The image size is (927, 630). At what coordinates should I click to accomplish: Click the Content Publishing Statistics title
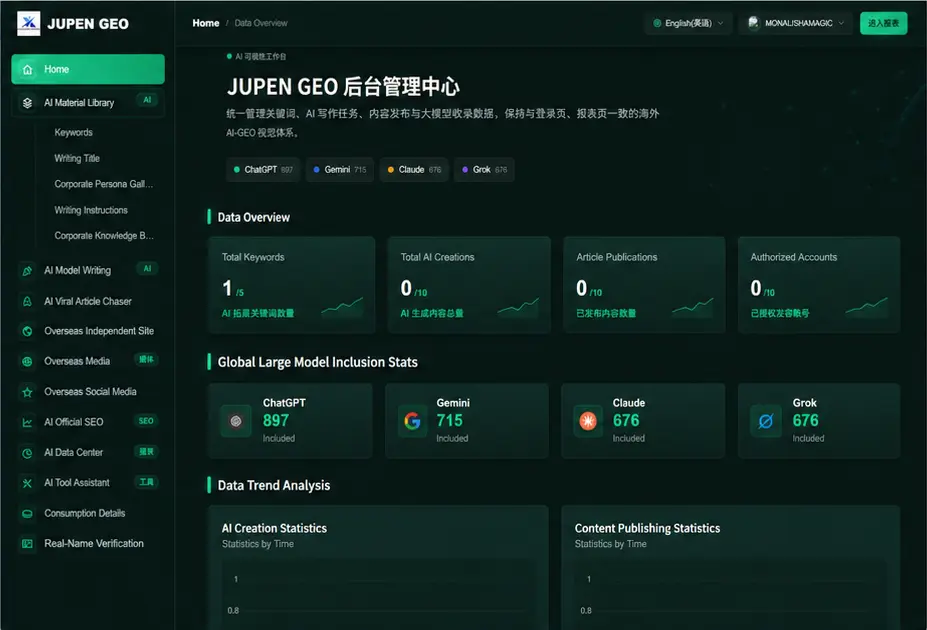[647, 528]
